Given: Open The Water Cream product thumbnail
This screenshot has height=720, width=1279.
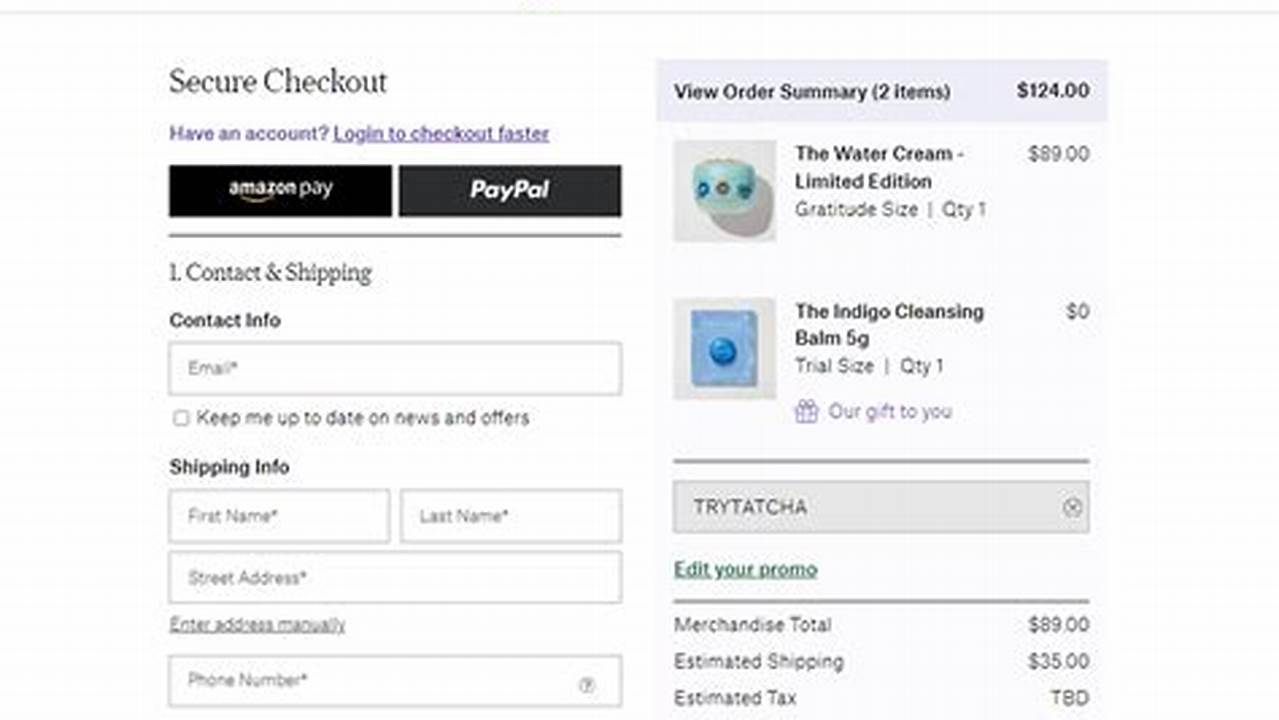Looking at the screenshot, I should point(724,191).
